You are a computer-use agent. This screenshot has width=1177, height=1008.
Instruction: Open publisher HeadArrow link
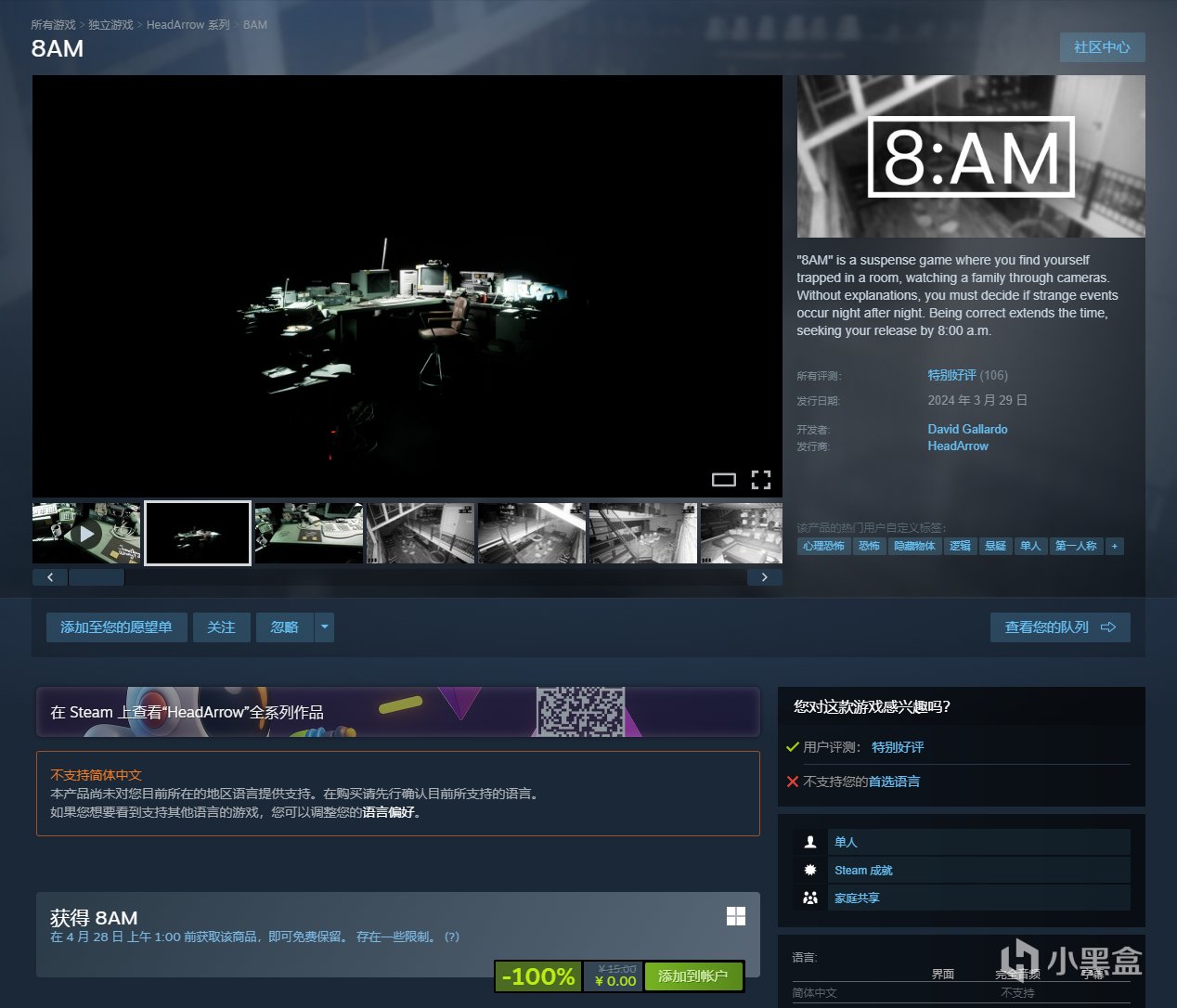pyautogui.click(x=958, y=446)
